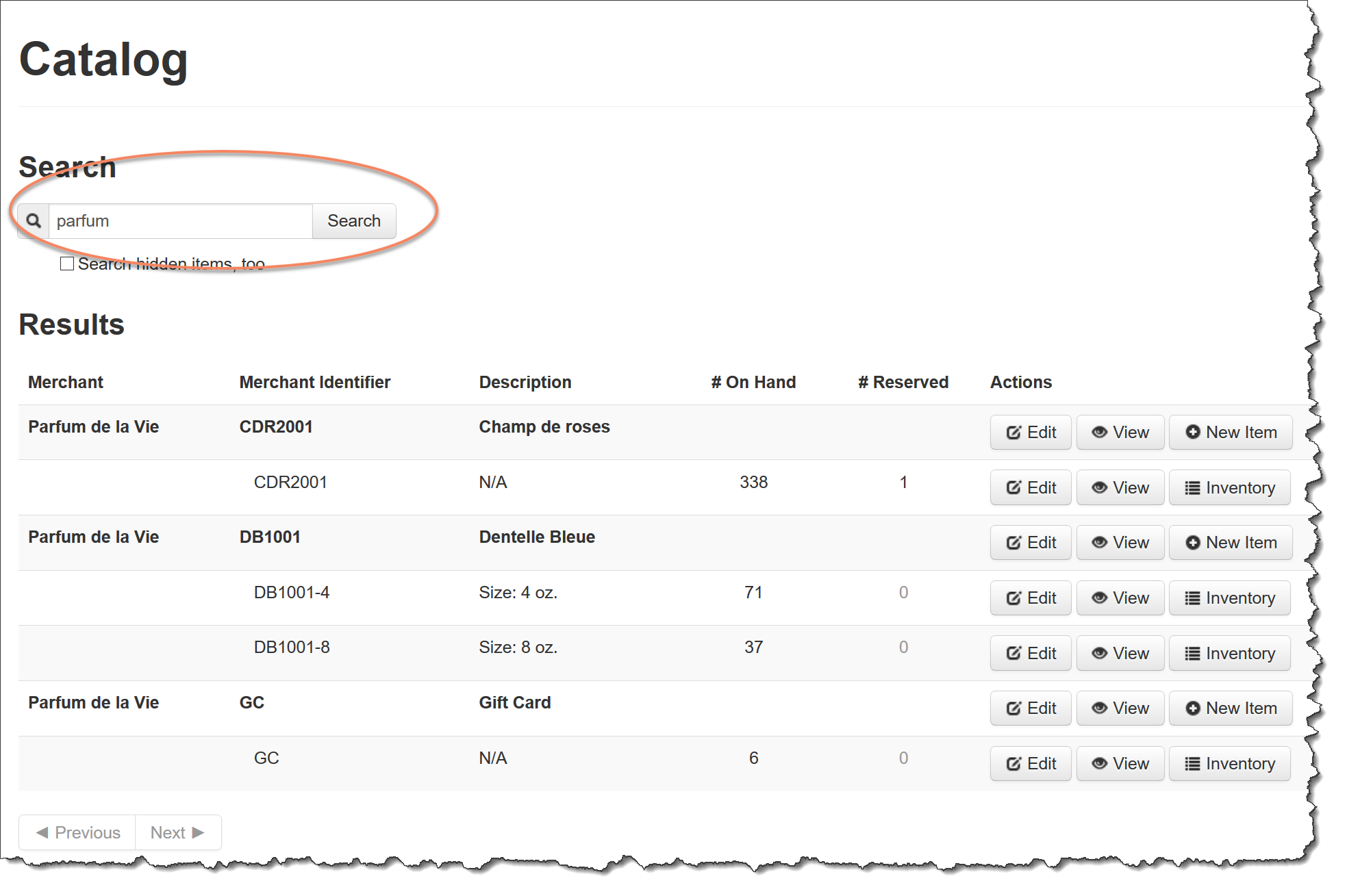Add New Item to Champ de roses
This screenshot has width=1347, height=896.
(1230, 433)
